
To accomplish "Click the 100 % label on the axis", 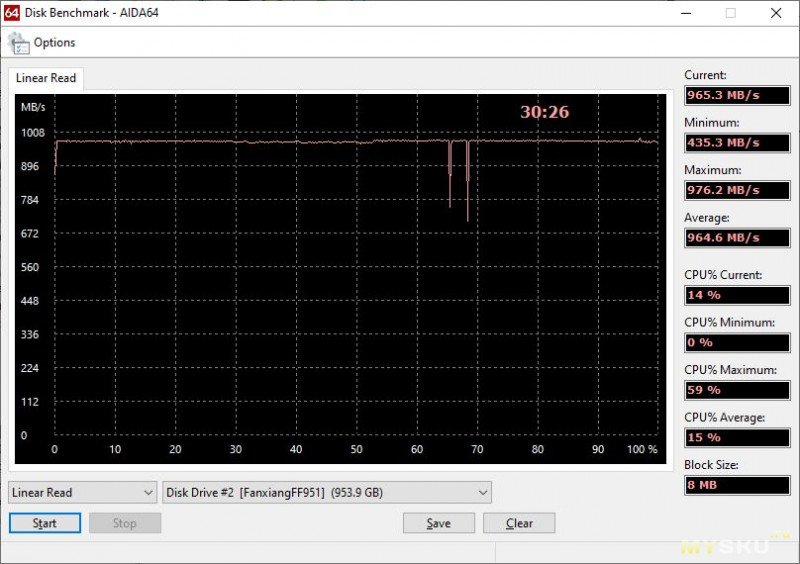I will click(x=642, y=449).
